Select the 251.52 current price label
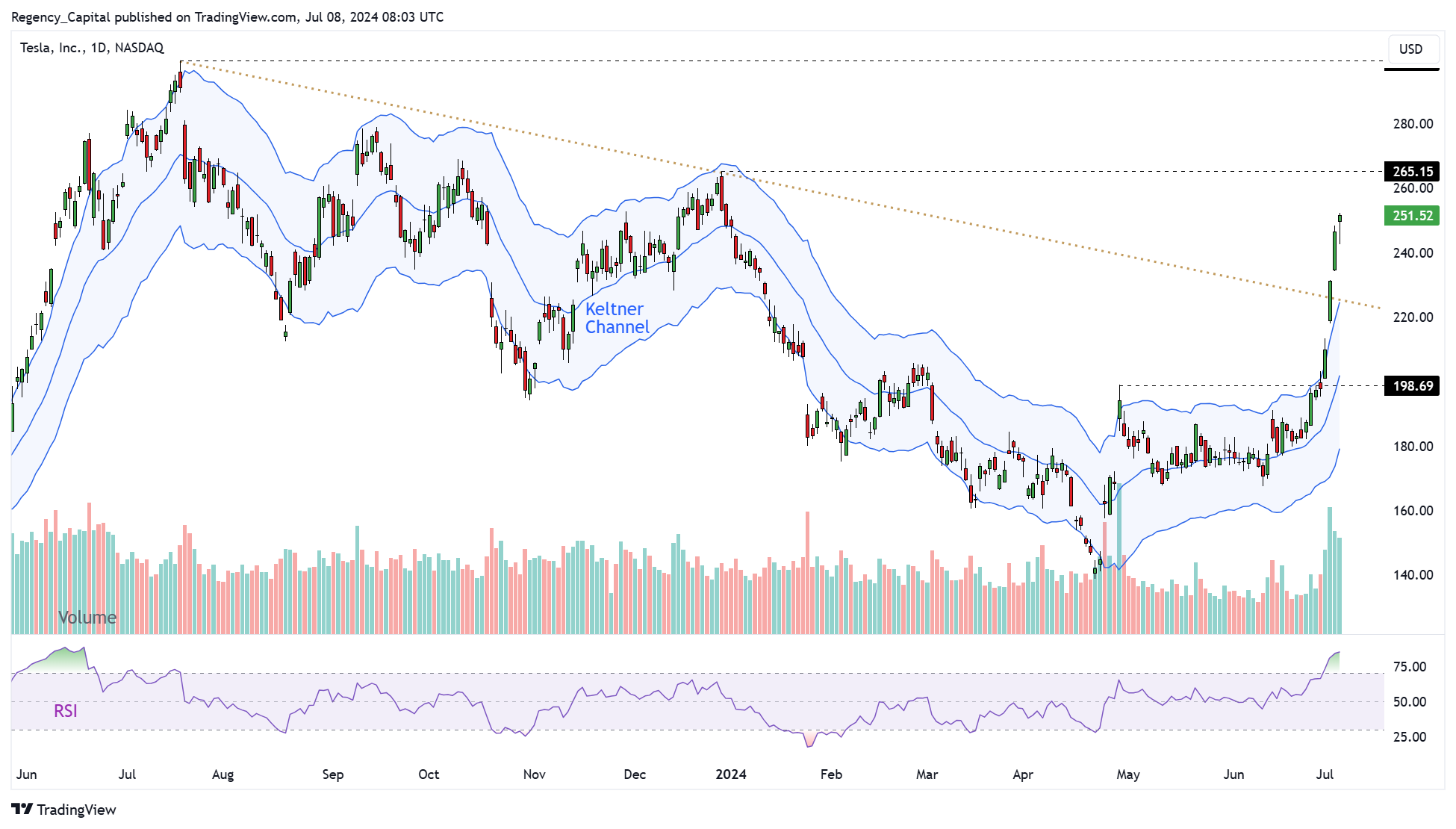1456x829 pixels. pos(1412,216)
